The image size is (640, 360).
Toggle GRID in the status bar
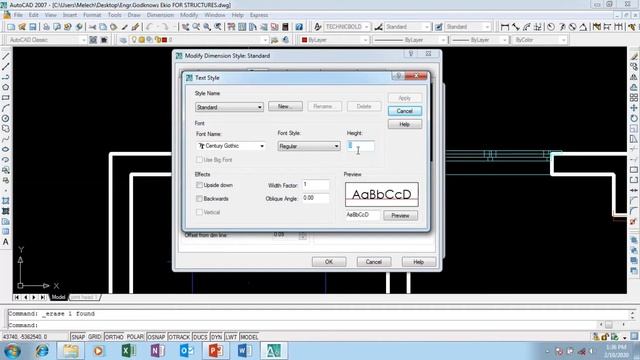click(x=95, y=337)
